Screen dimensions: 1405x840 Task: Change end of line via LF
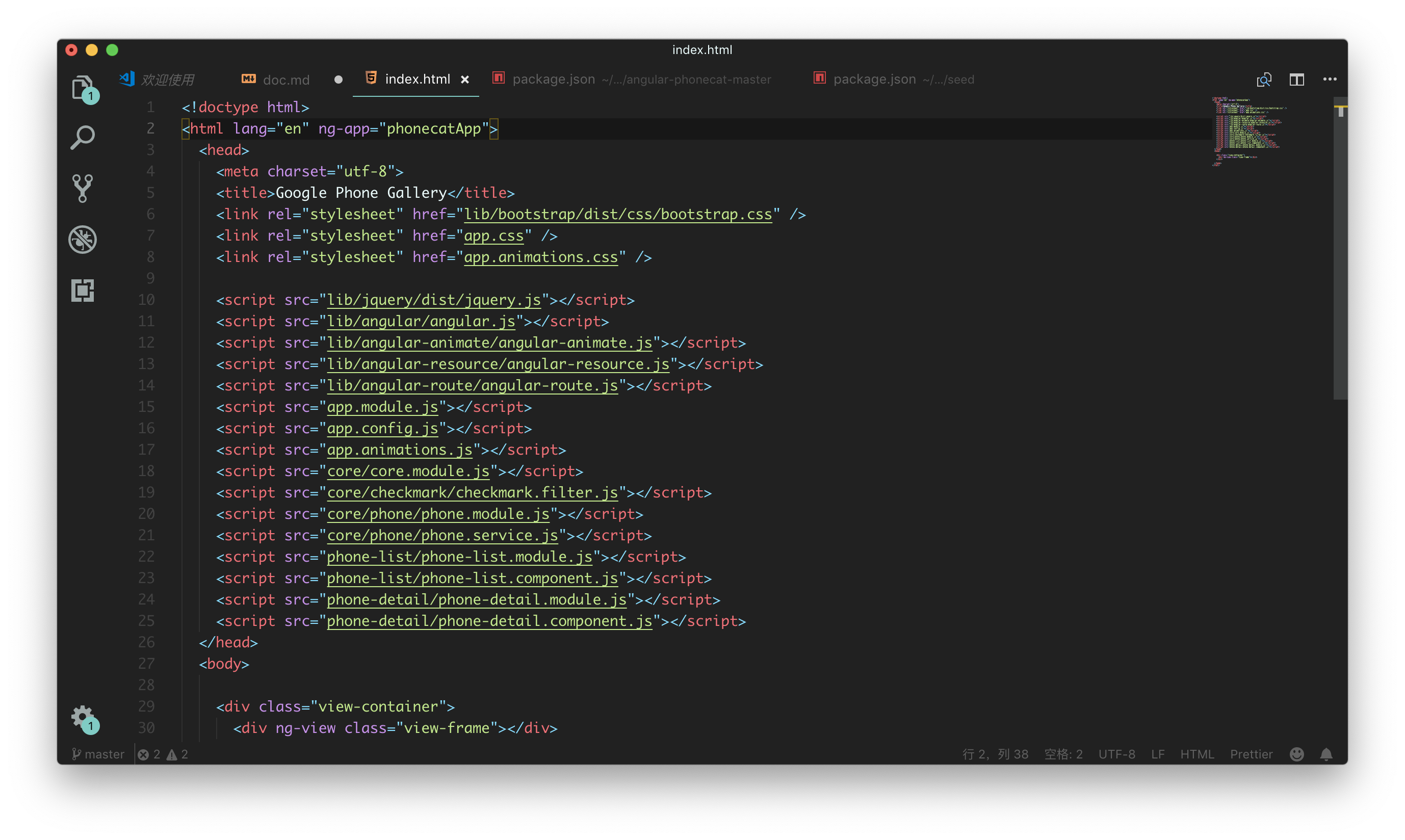[x=1157, y=754]
